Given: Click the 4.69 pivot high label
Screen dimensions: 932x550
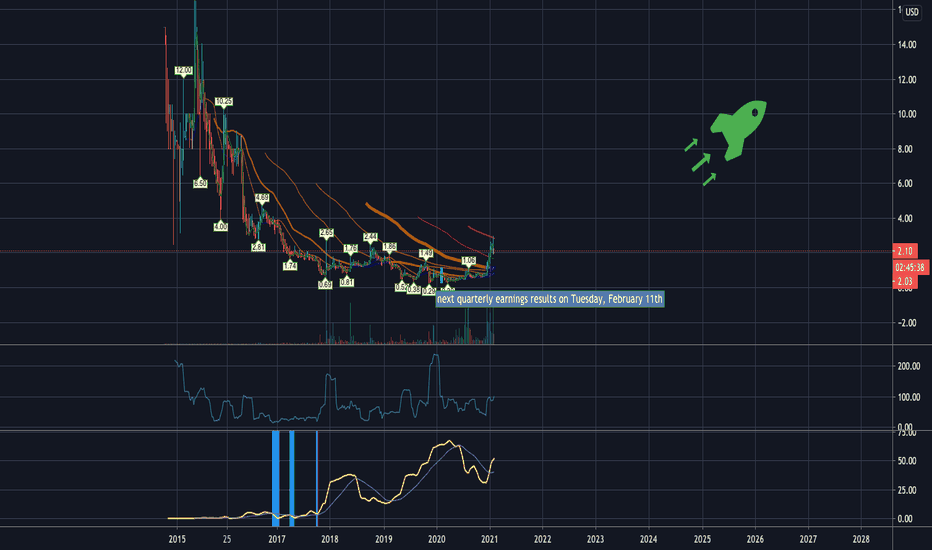Looking at the screenshot, I should [262, 197].
